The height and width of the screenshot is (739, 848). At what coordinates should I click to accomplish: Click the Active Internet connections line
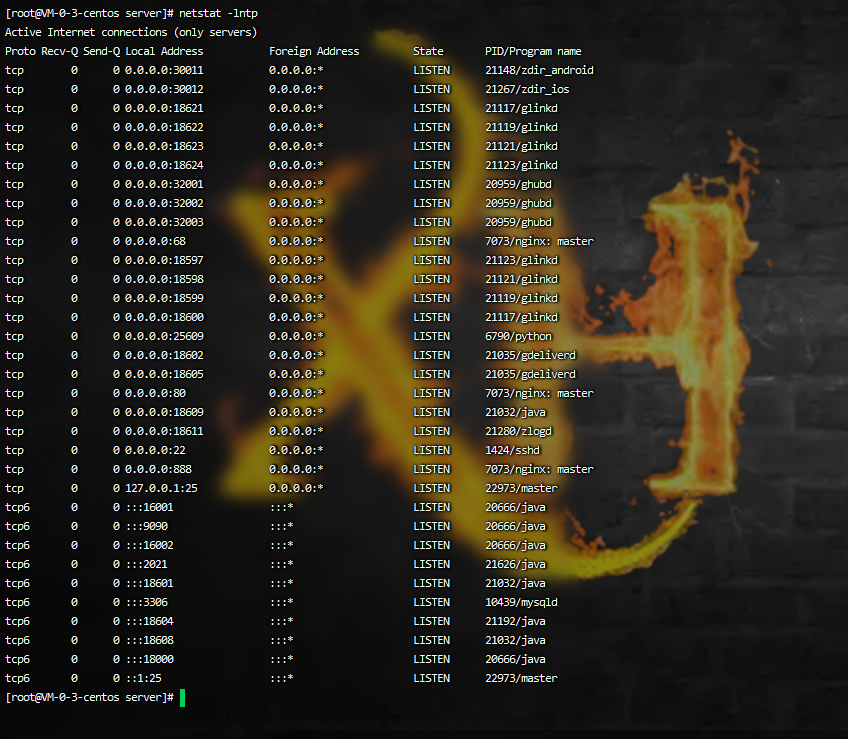point(131,32)
